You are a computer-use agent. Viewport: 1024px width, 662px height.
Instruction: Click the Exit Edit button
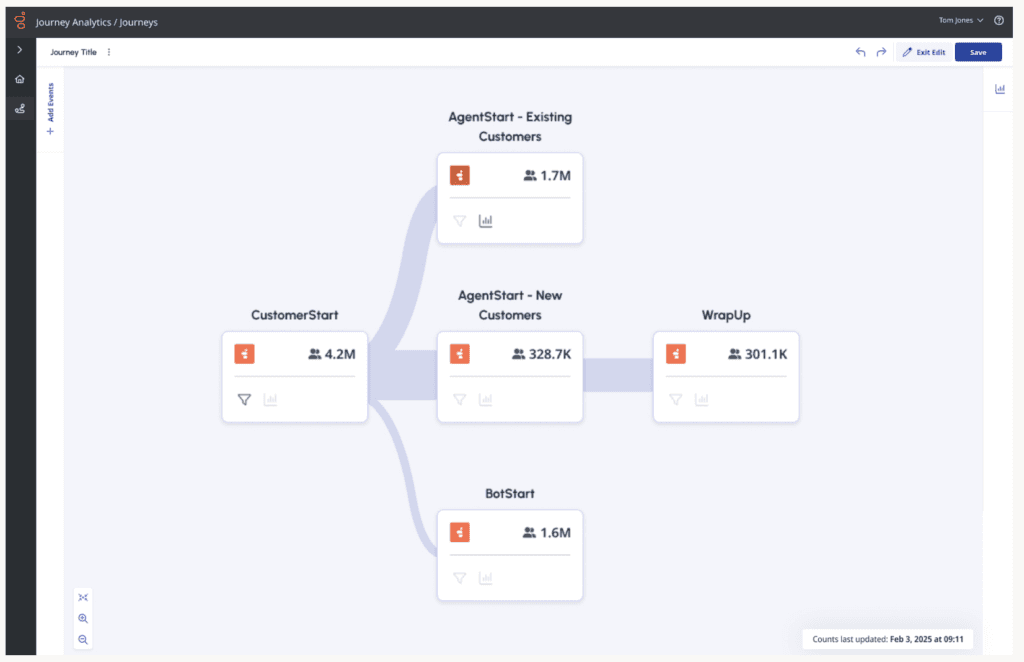tap(922, 52)
